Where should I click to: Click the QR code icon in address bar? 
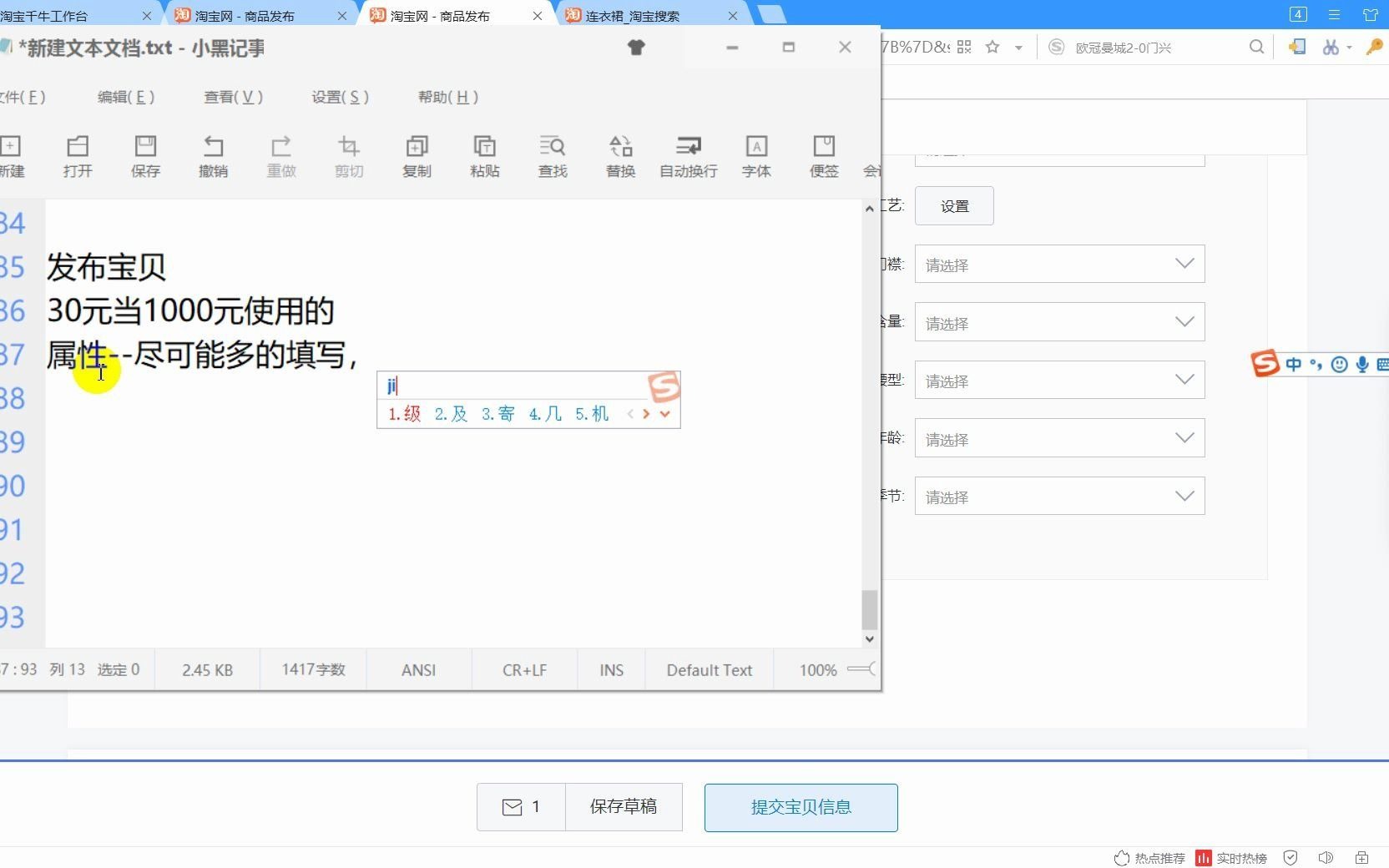pyautogui.click(x=964, y=48)
